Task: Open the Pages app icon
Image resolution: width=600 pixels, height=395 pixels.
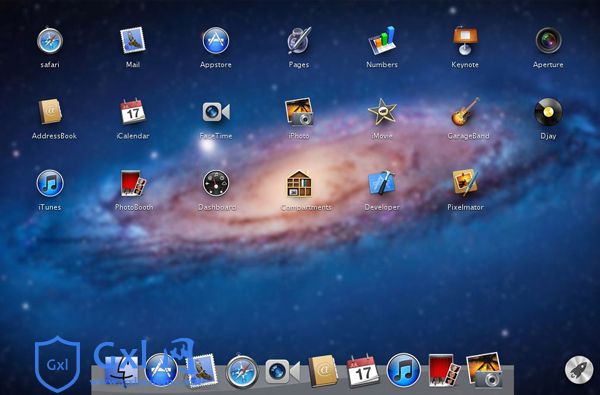Action: pos(299,41)
